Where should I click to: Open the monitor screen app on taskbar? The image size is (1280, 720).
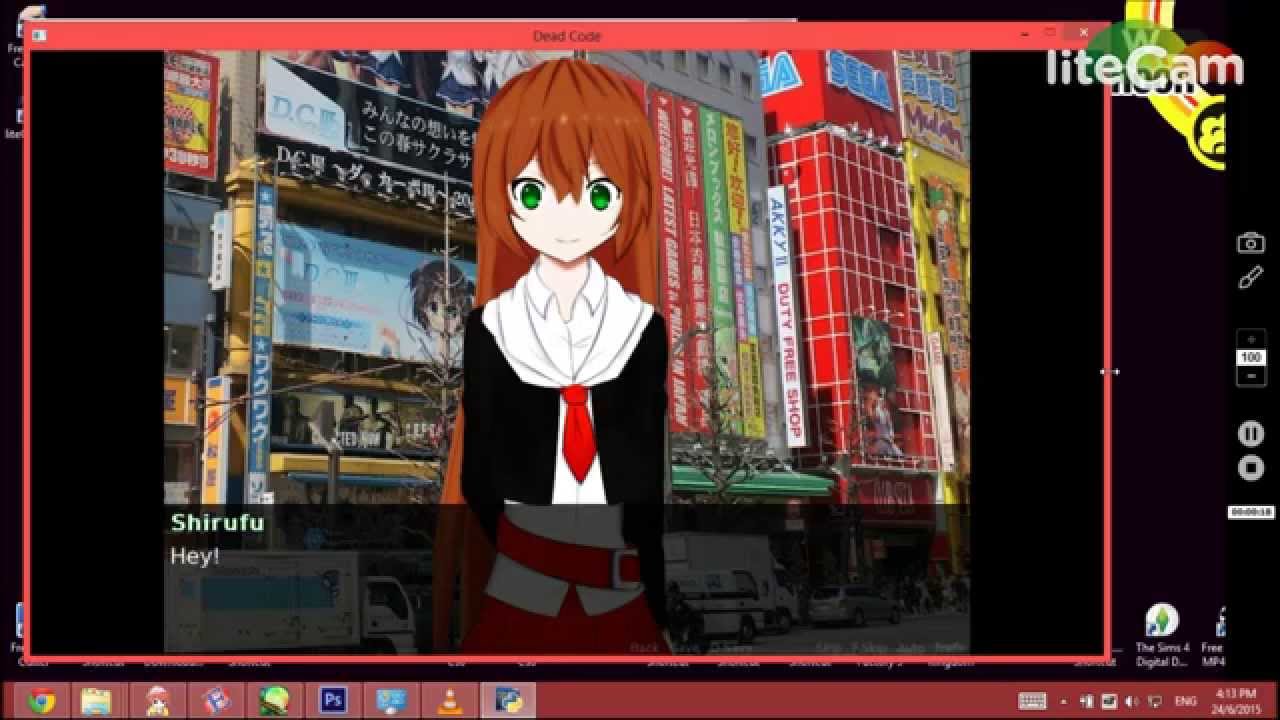[392, 701]
